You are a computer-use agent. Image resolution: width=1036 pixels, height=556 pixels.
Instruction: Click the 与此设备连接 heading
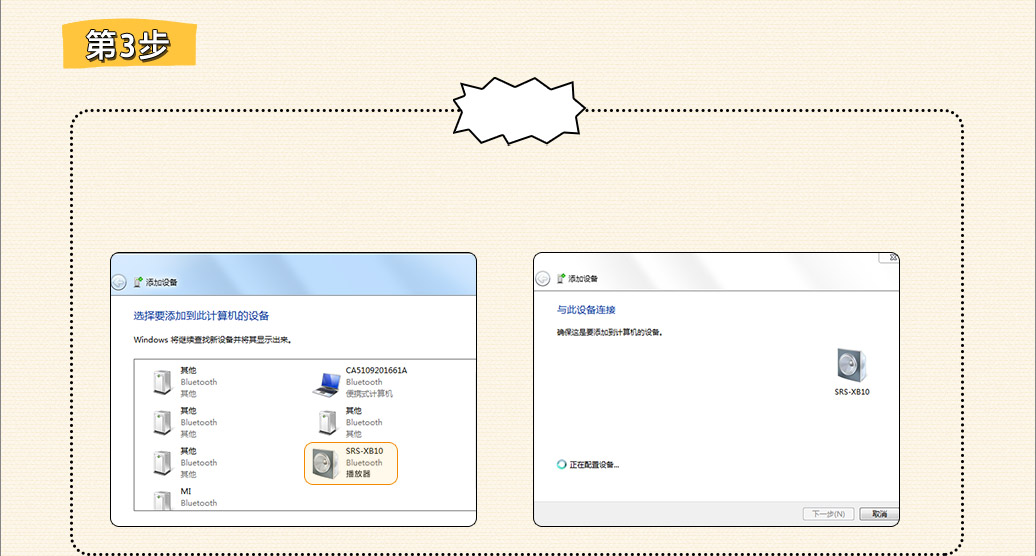pos(586,310)
